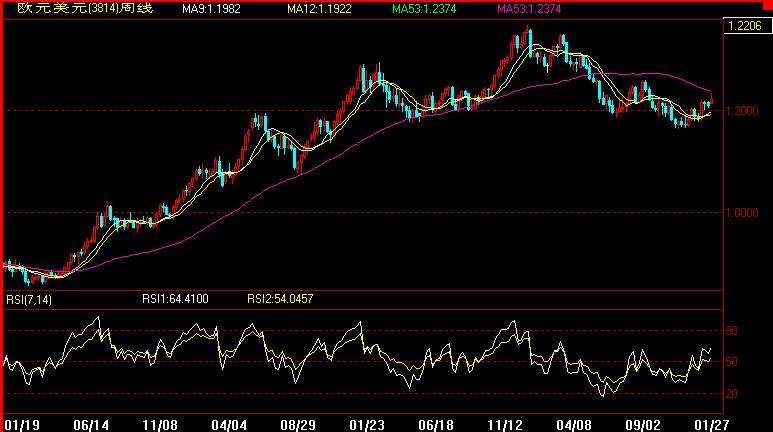
Task: Click the 08/29 date label
Action: (x=298, y=425)
